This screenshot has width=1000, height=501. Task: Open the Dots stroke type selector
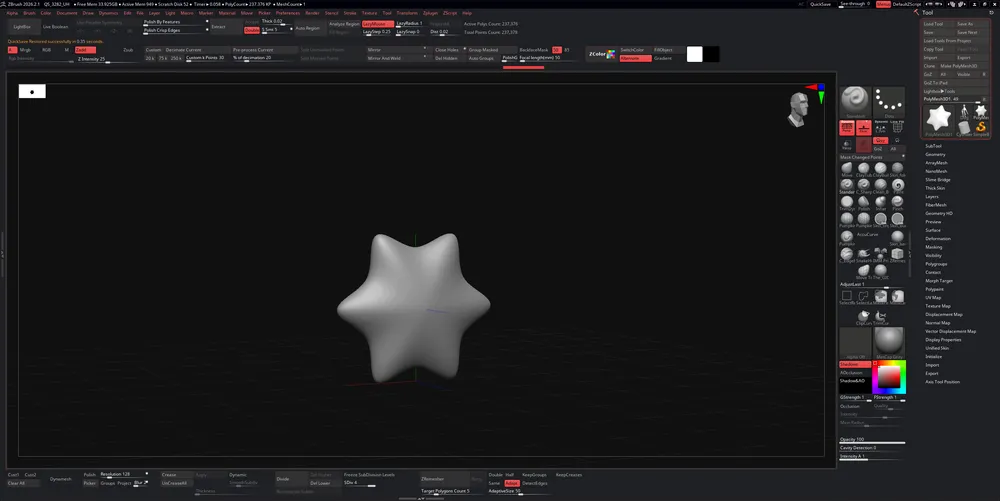889,102
